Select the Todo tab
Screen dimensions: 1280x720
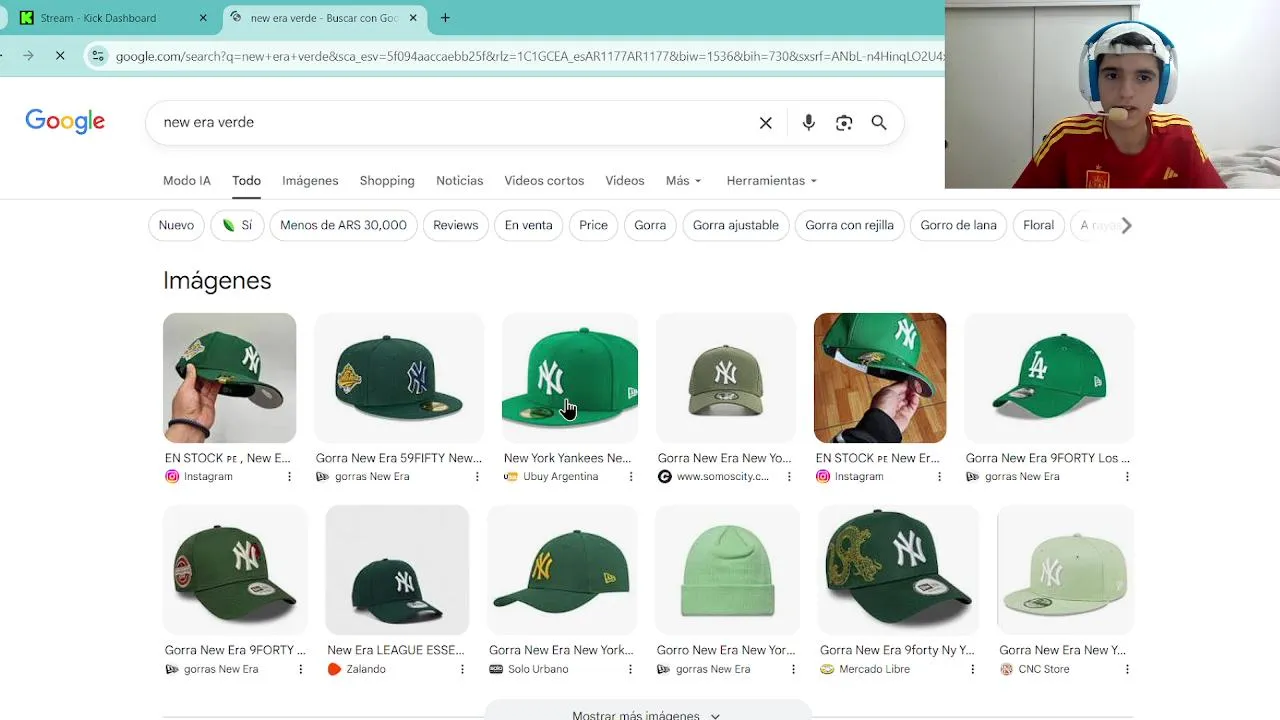tap(246, 181)
